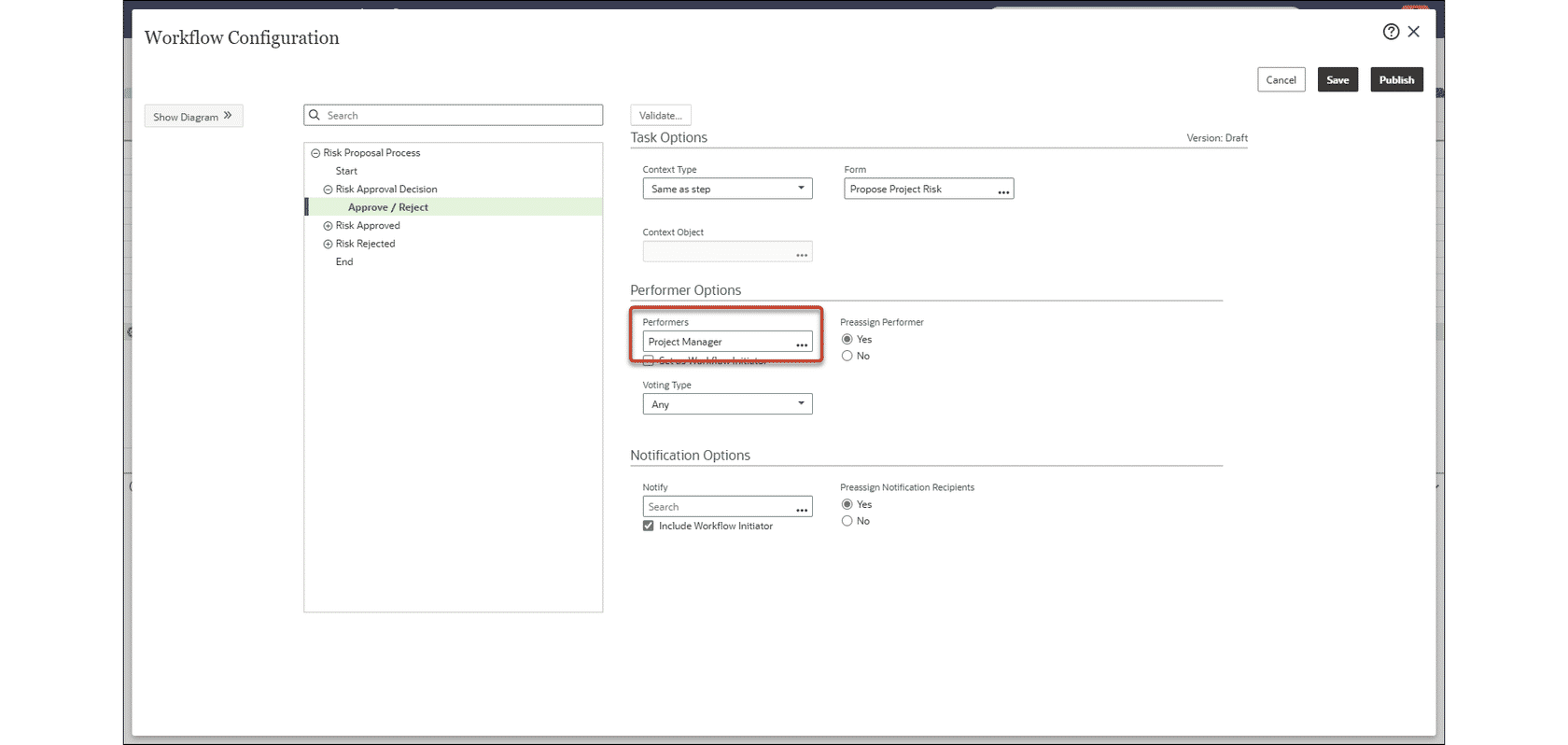Viewport: 1568px width, 745px height.
Task: Expand the Risk Approved node
Action: (328, 226)
